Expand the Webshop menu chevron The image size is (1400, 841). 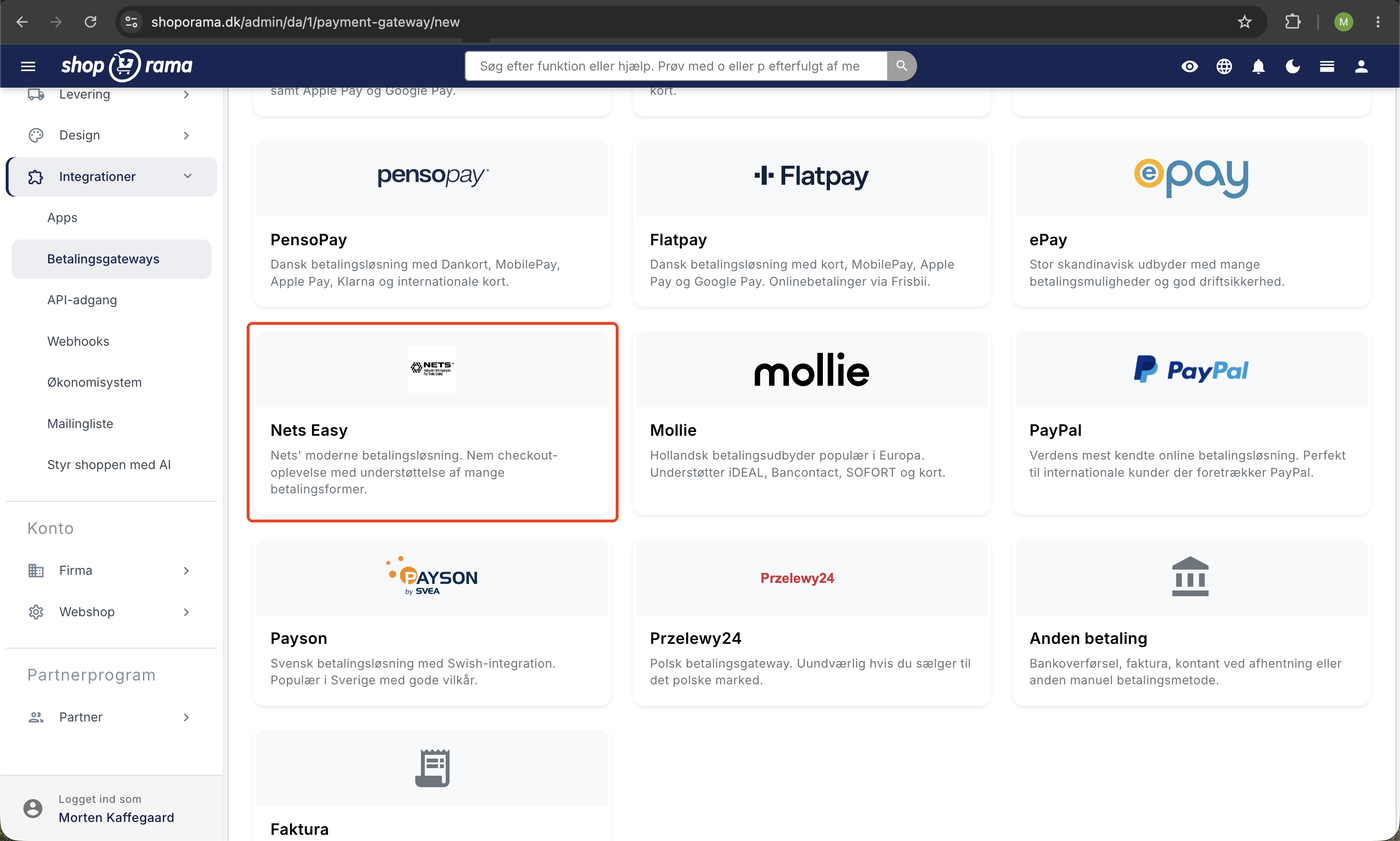tap(186, 611)
